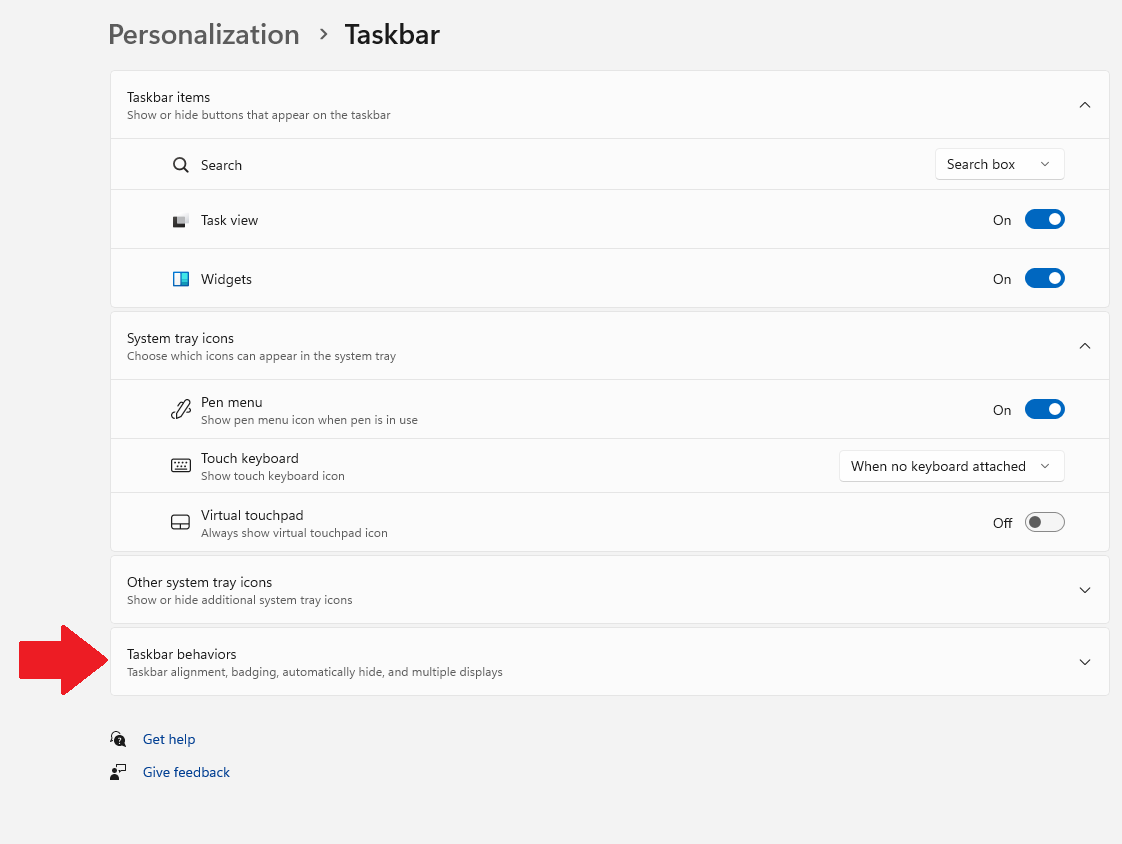Disable the Widgets toggle
The height and width of the screenshot is (844, 1122).
1044,278
